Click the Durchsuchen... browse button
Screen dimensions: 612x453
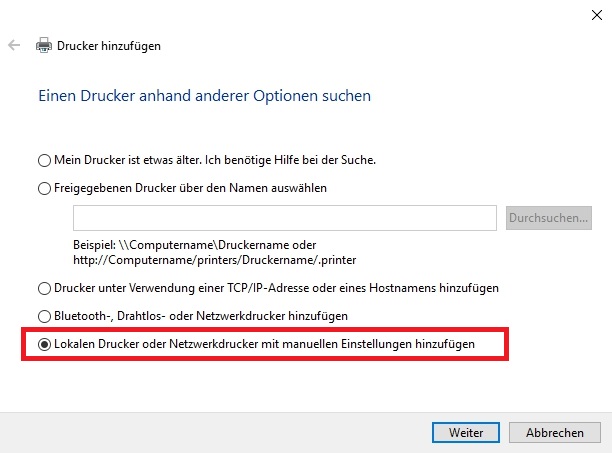[x=549, y=218]
